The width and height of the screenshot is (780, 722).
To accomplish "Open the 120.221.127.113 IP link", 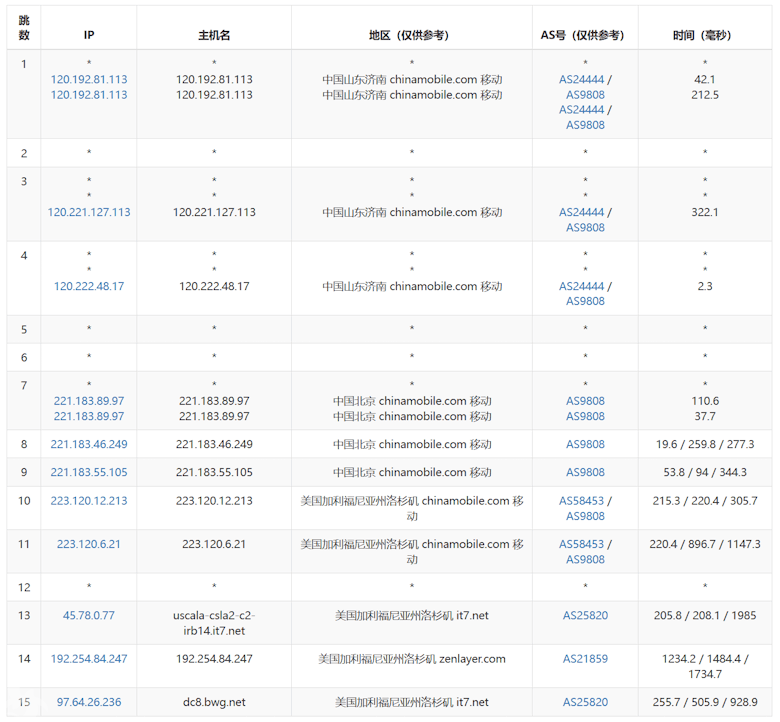I will coord(89,212).
